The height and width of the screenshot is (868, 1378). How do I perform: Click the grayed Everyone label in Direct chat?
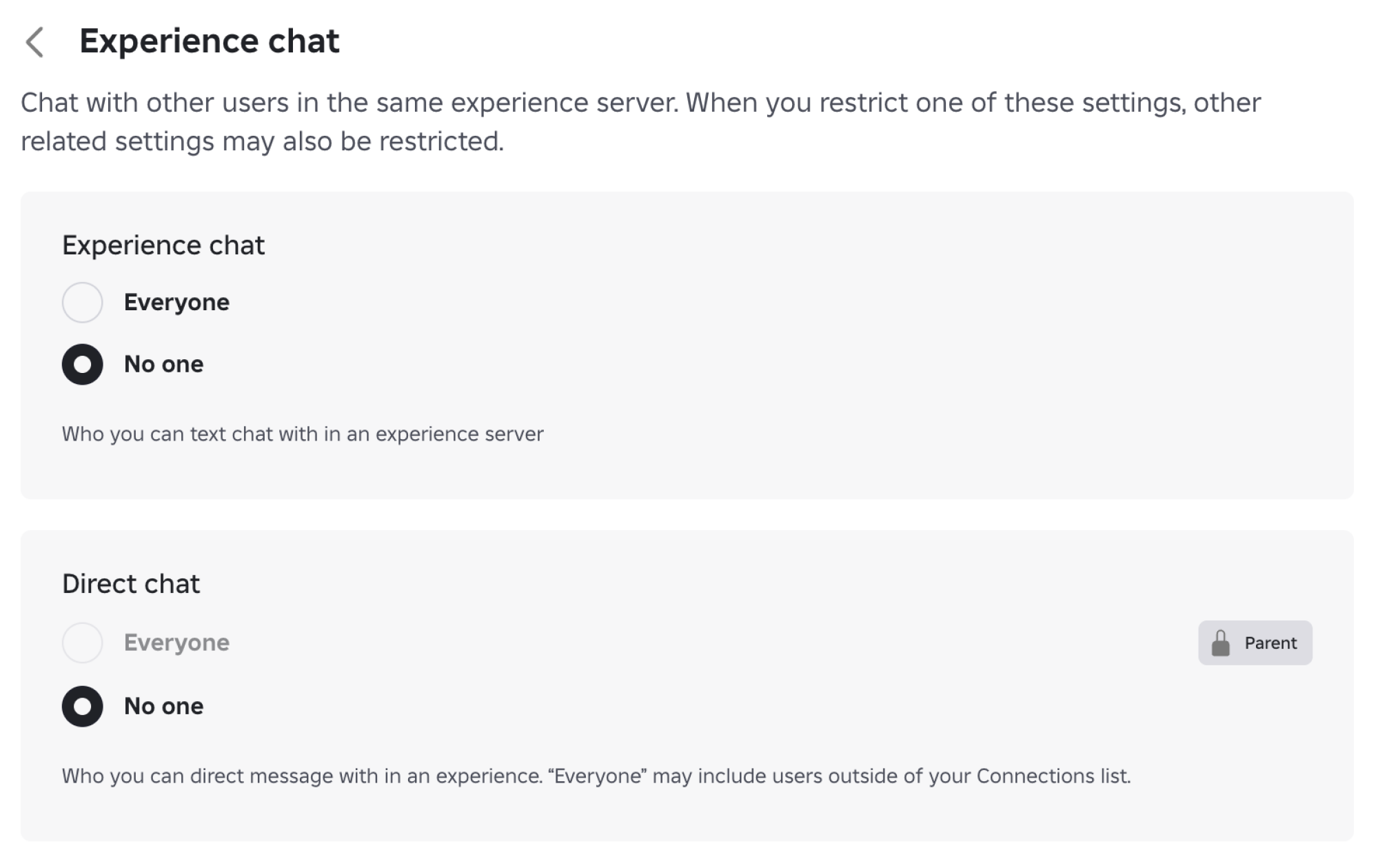(x=176, y=643)
